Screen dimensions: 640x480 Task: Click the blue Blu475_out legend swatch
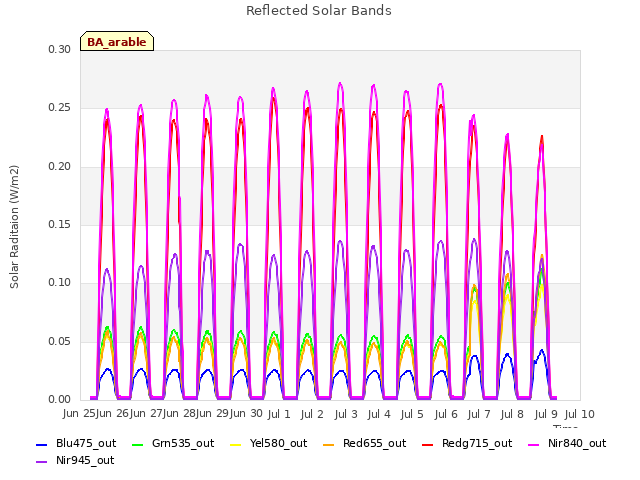coord(42,444)
